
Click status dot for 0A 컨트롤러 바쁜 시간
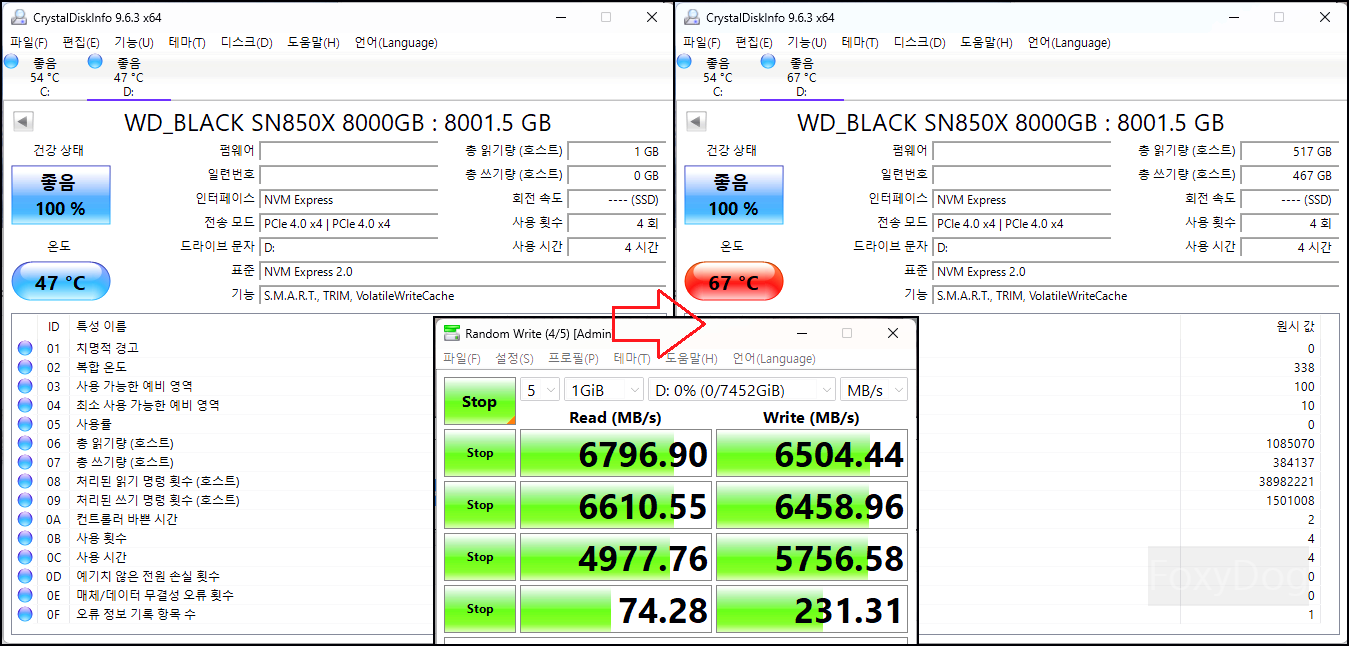click(25, 519)
